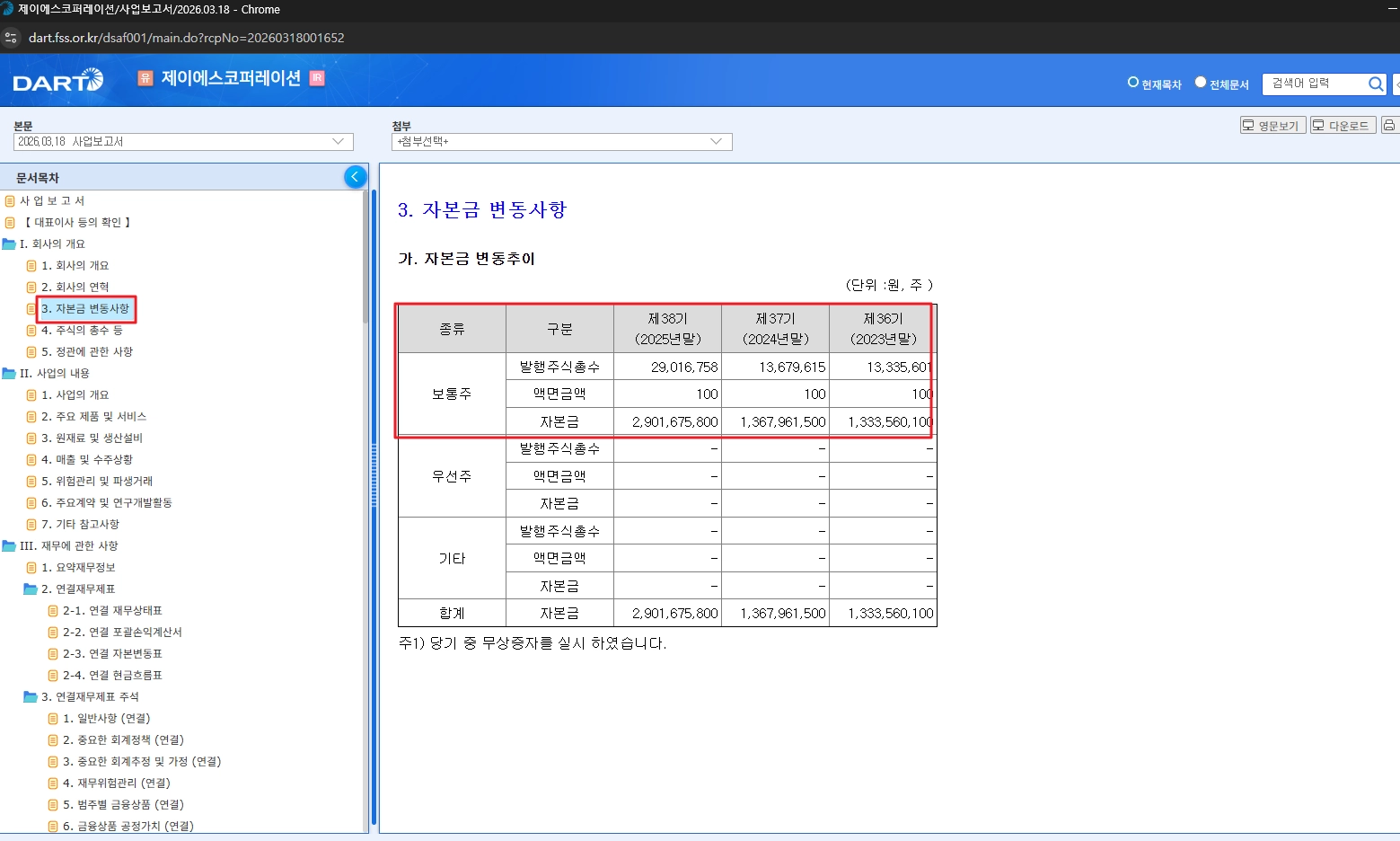Collapse the 2. 연결재무제표 folder
The width and height of the screenshot is (1400, 841).
[x=31, y=589]
